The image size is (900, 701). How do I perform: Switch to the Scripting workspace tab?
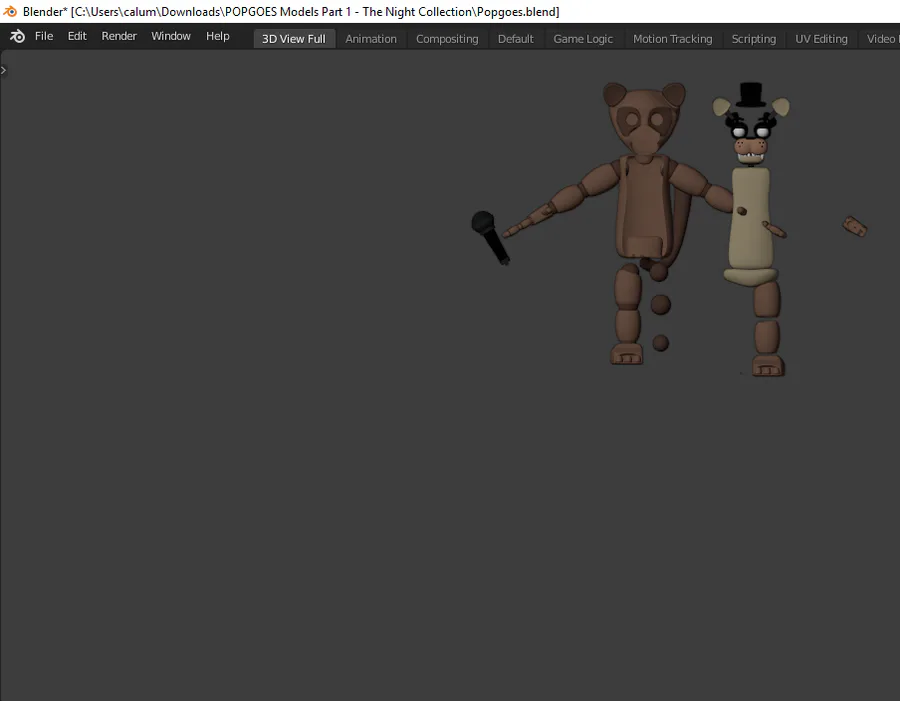pyautogui.click(x=754, y=39)
